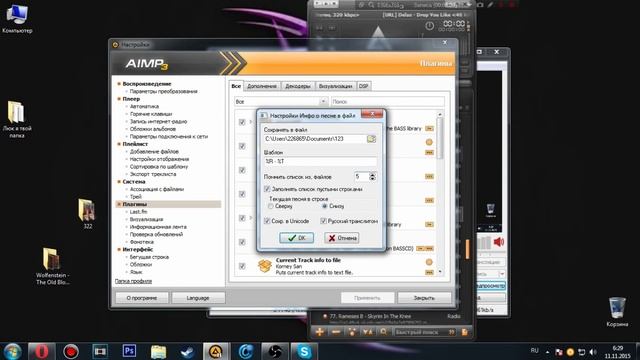Switch to the Декодеры tab
This screenshot has width=640, height=360.
click(x=298, y=86)
